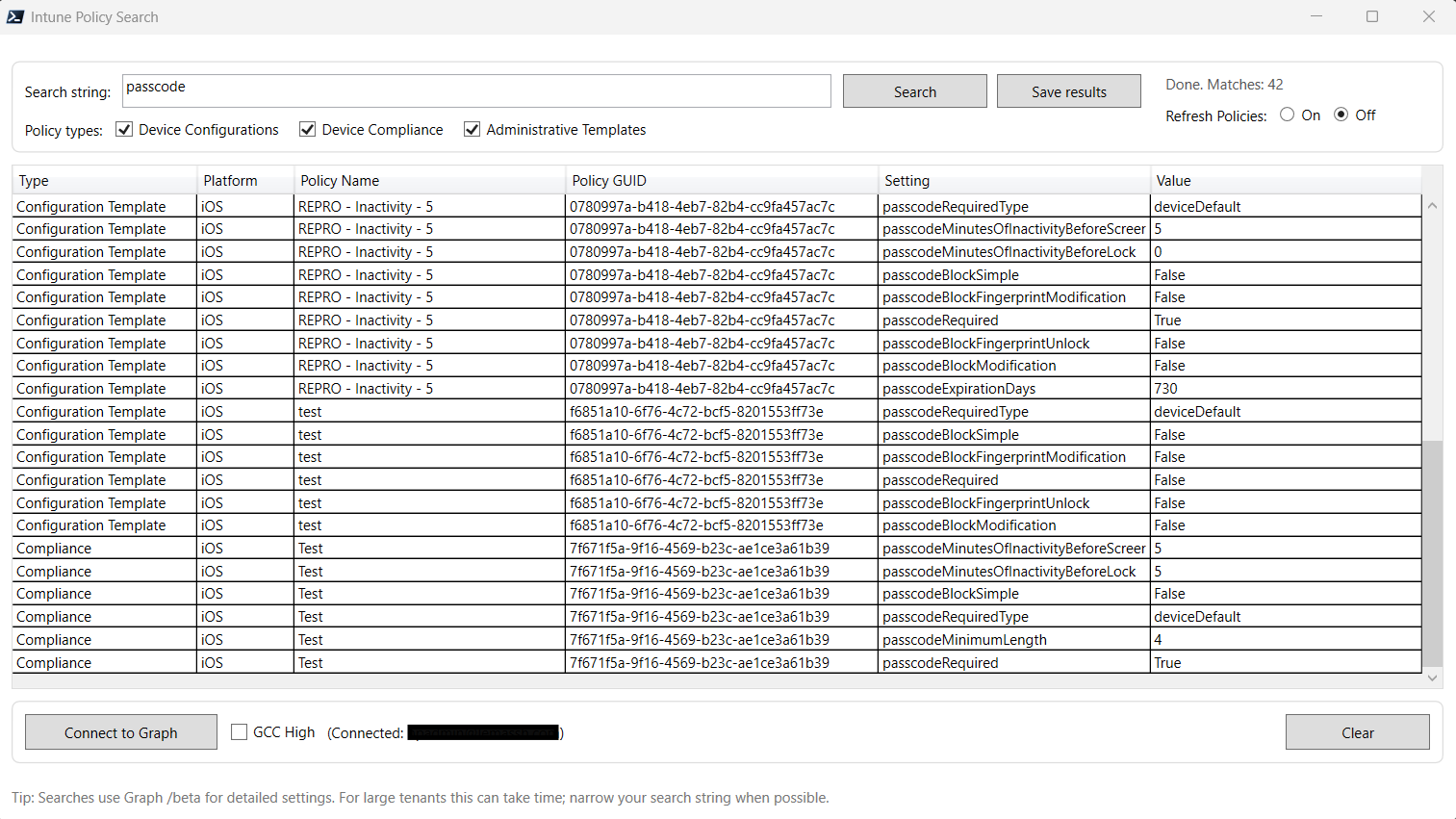The width and height of the screenshot is (1456, 819).
Task: Click scrollbar down arrow in results
Action: tap(1432, 678)
